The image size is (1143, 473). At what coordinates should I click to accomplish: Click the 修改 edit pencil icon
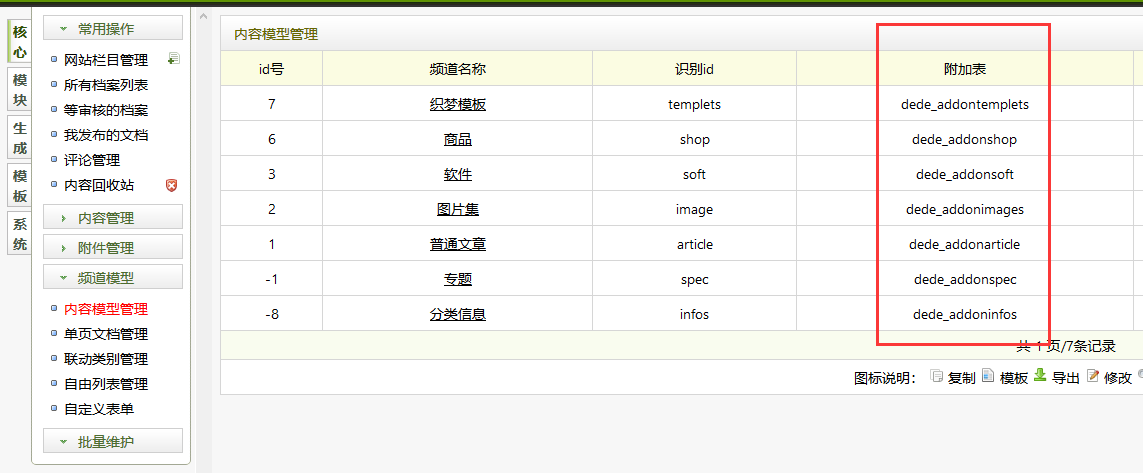(1093, 376)
